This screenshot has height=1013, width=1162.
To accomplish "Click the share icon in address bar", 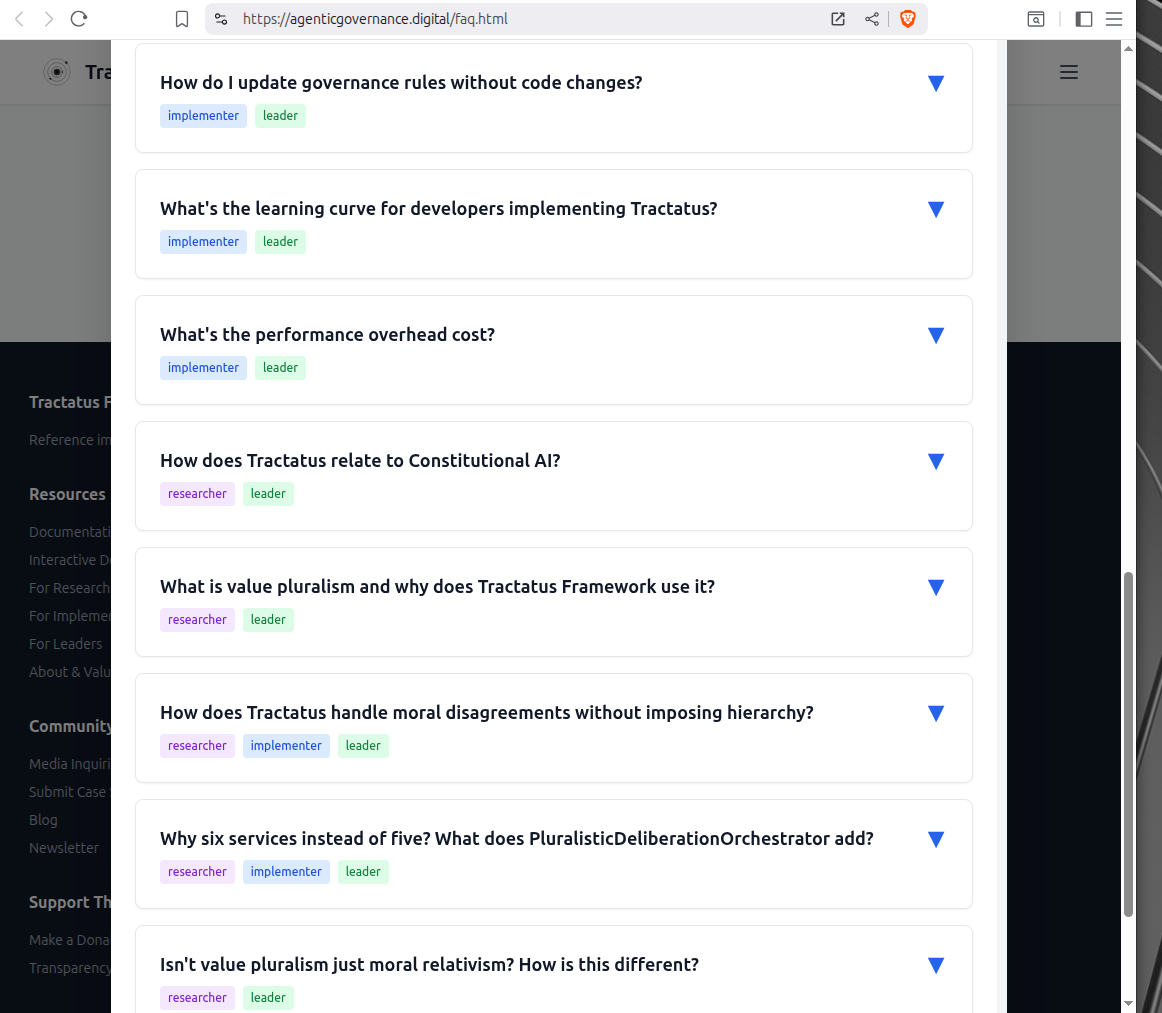I will click(872, 19).
